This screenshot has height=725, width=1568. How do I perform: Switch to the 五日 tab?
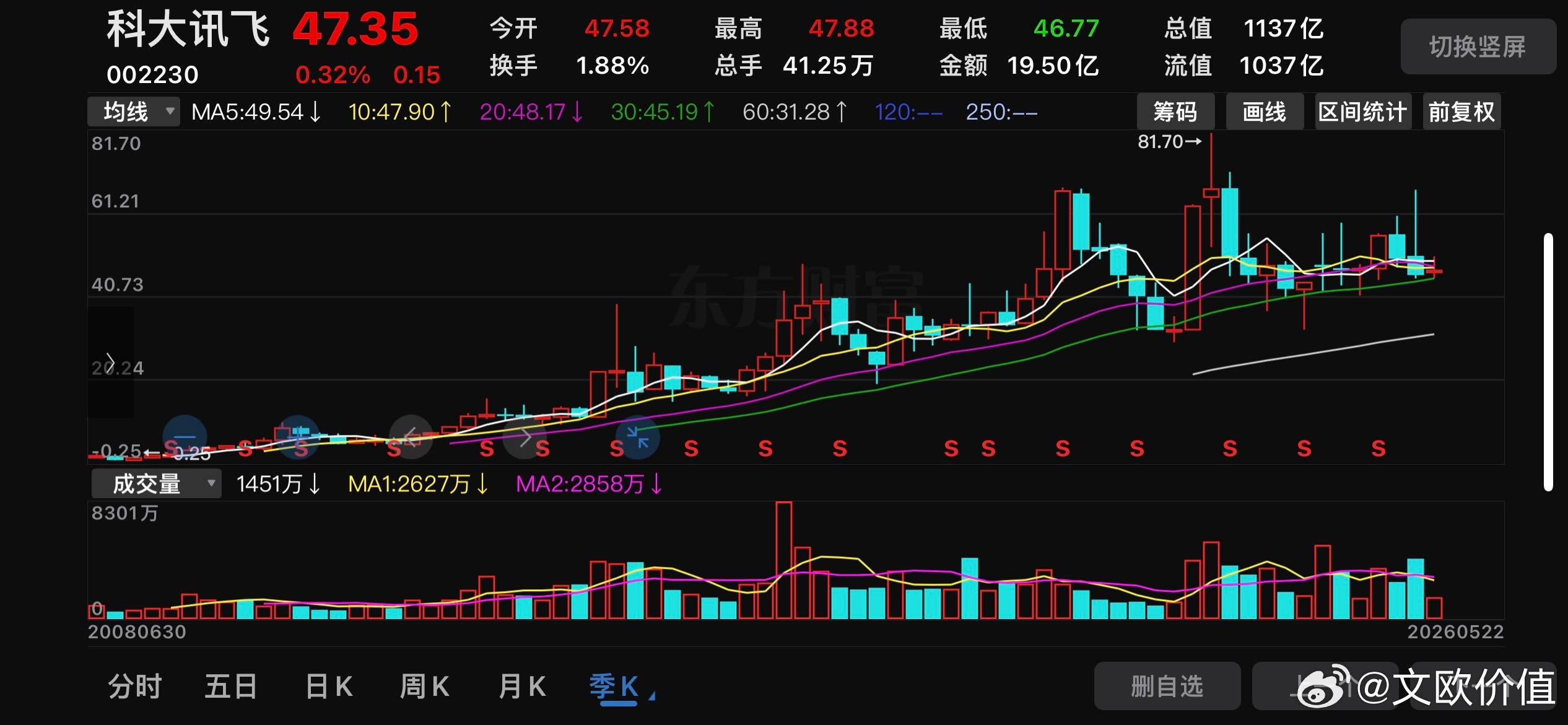coord(231,687)
